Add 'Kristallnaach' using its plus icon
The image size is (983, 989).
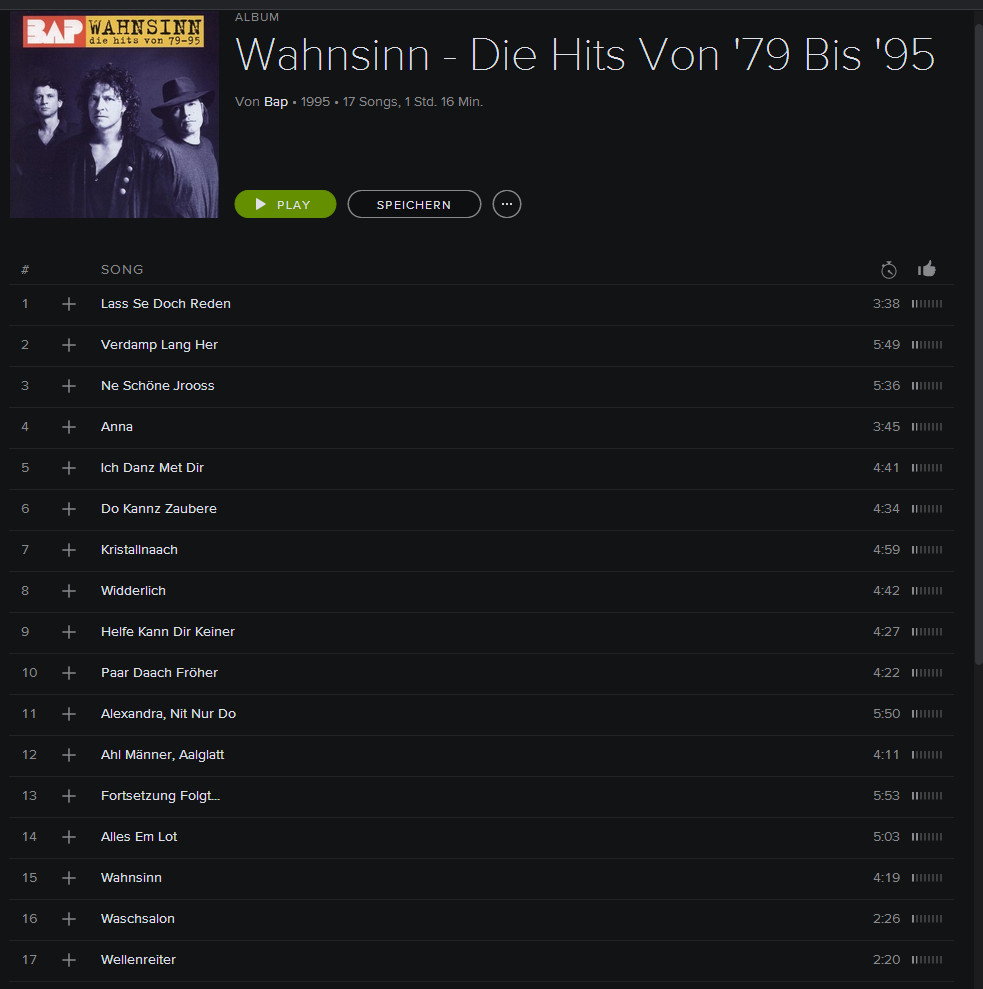coord(69,550)
